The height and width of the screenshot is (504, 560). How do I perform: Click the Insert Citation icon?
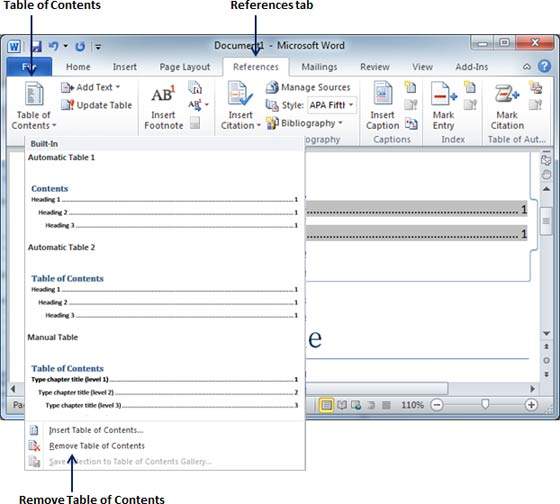(240, 94)
